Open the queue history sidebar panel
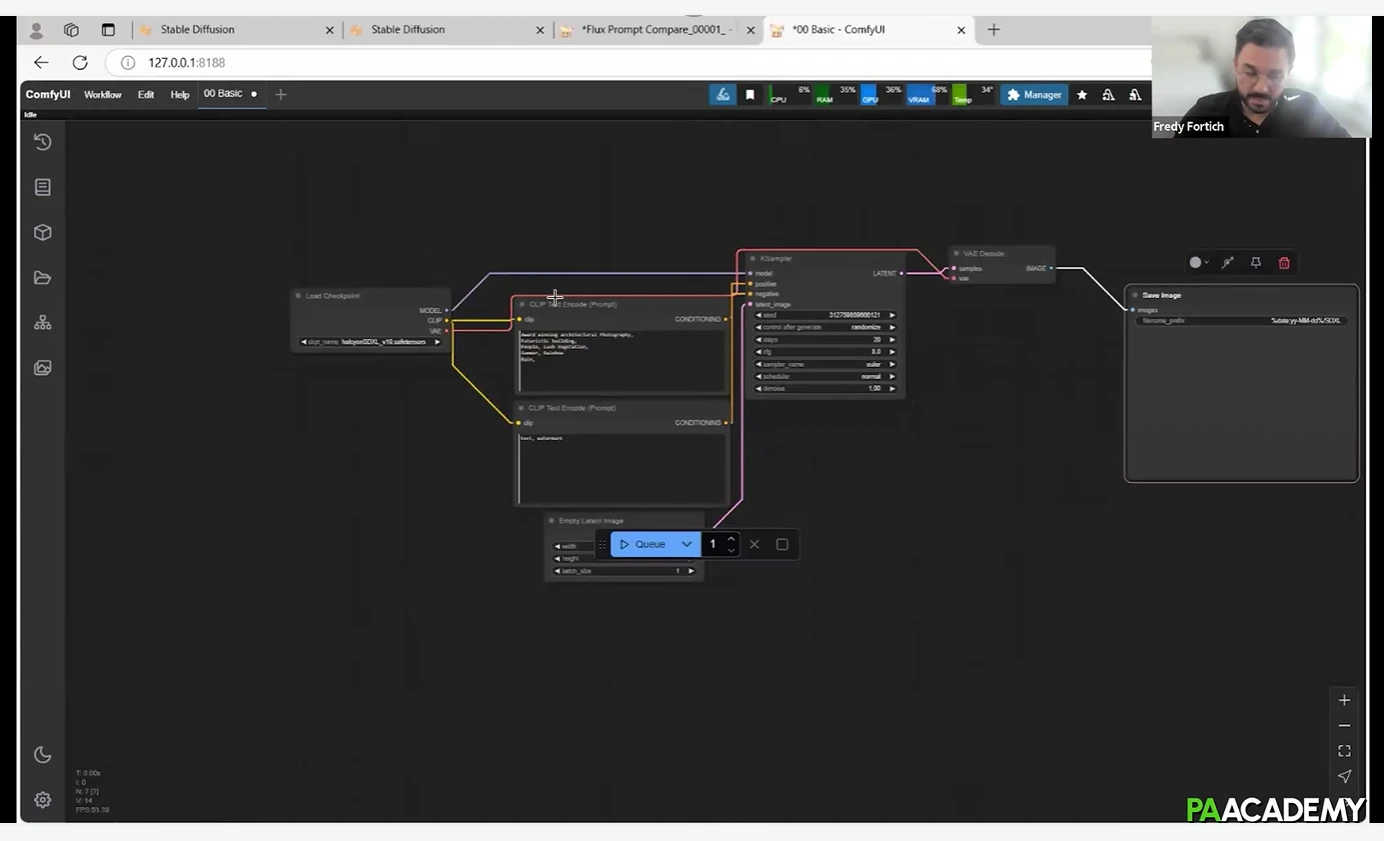Image resolution: width=1384 pixels, height=841 pixels. tap(42, 142)
